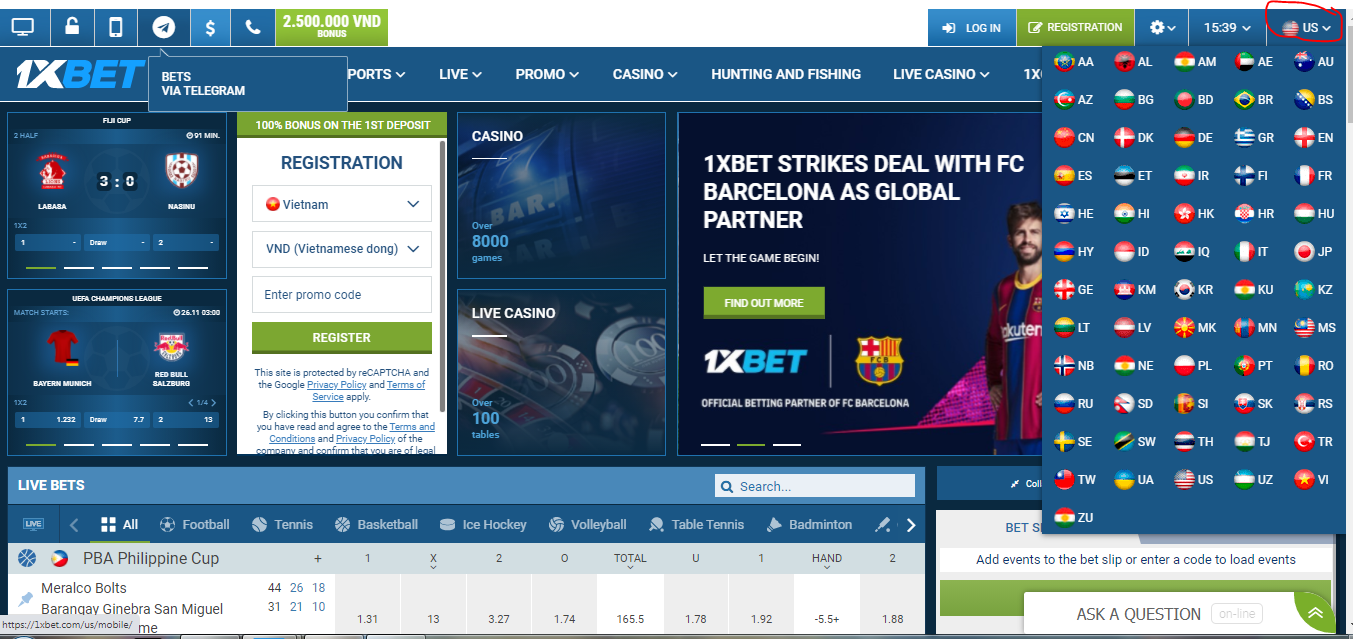The width and height of the screenshot is (1353, 639).
Task: Open HUNTING AND FISHING menu item
Action: point(786,74)
